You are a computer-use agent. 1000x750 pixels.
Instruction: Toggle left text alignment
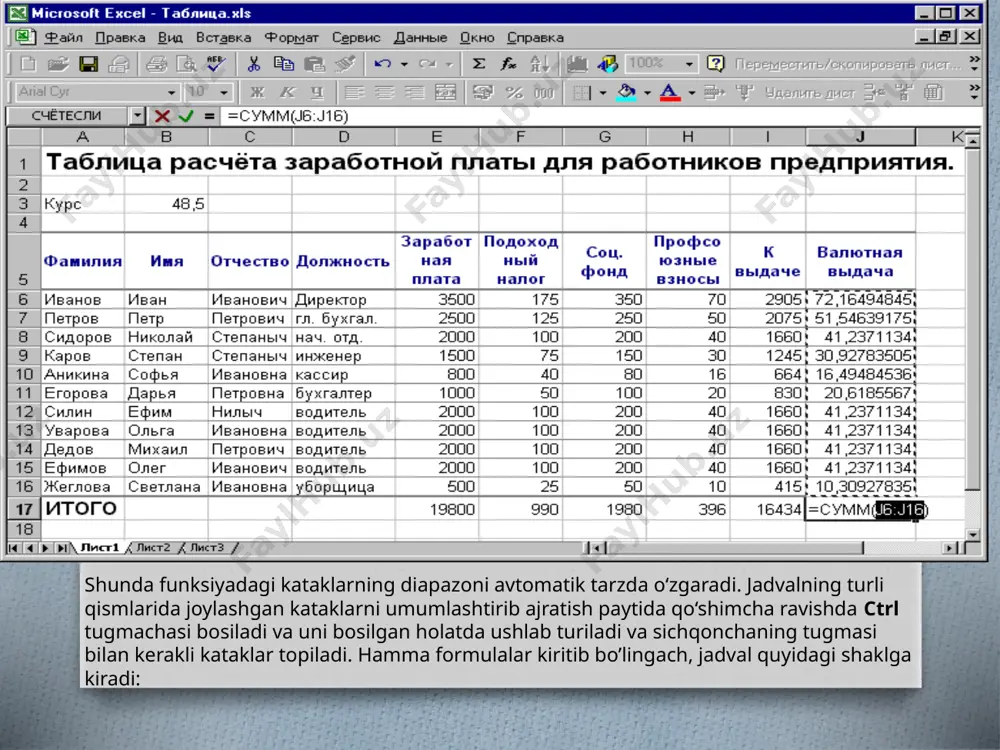pyautogui.click(x=354, y=93)
